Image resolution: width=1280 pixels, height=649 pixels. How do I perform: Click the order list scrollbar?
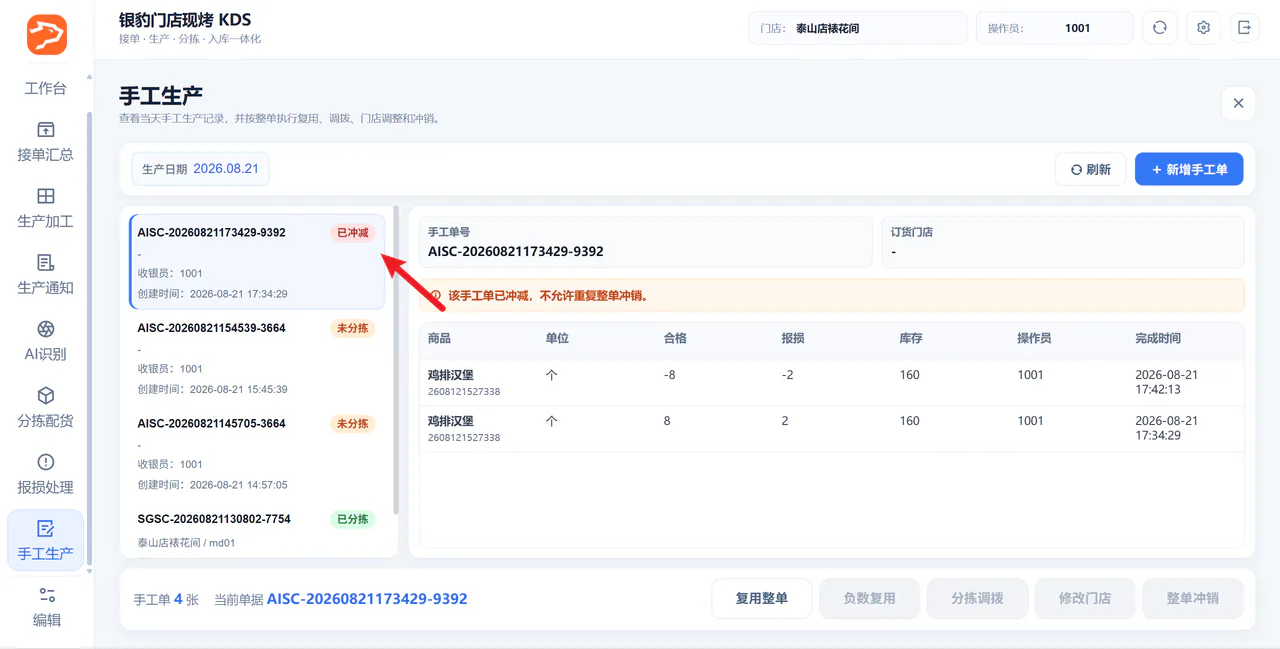397,360
